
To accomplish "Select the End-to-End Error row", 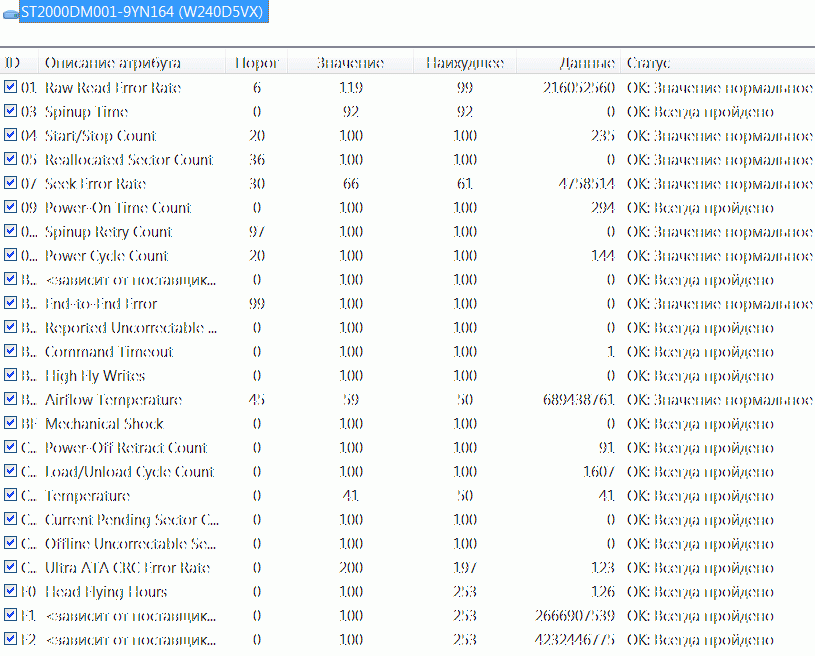I will pos(101,304).
